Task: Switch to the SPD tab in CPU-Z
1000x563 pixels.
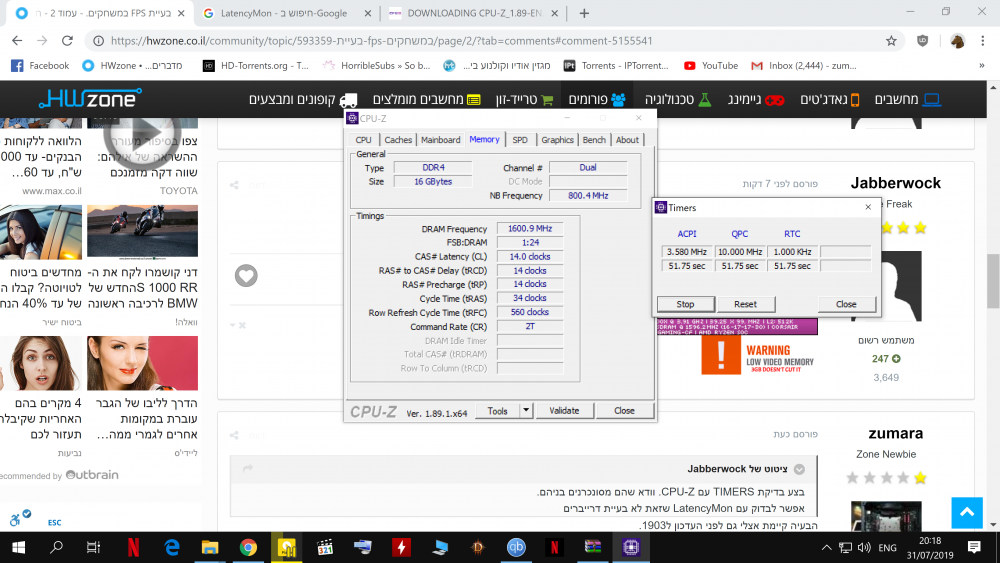Action: point(520,140)
